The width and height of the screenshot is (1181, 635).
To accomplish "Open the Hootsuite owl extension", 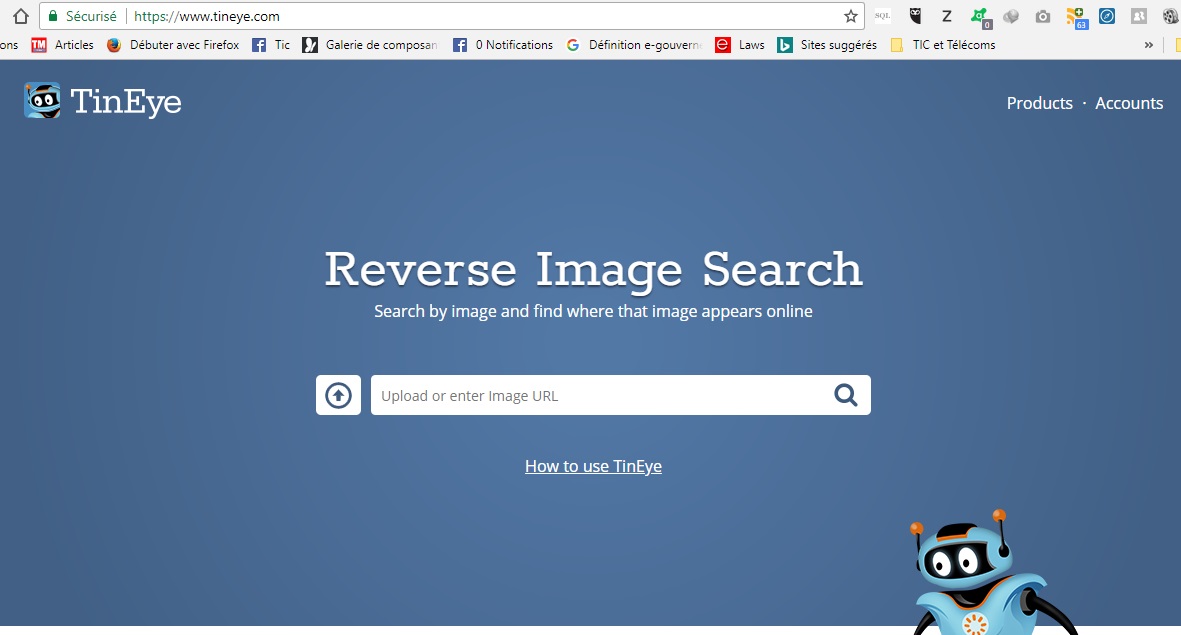I will click(x=915, y=16).
